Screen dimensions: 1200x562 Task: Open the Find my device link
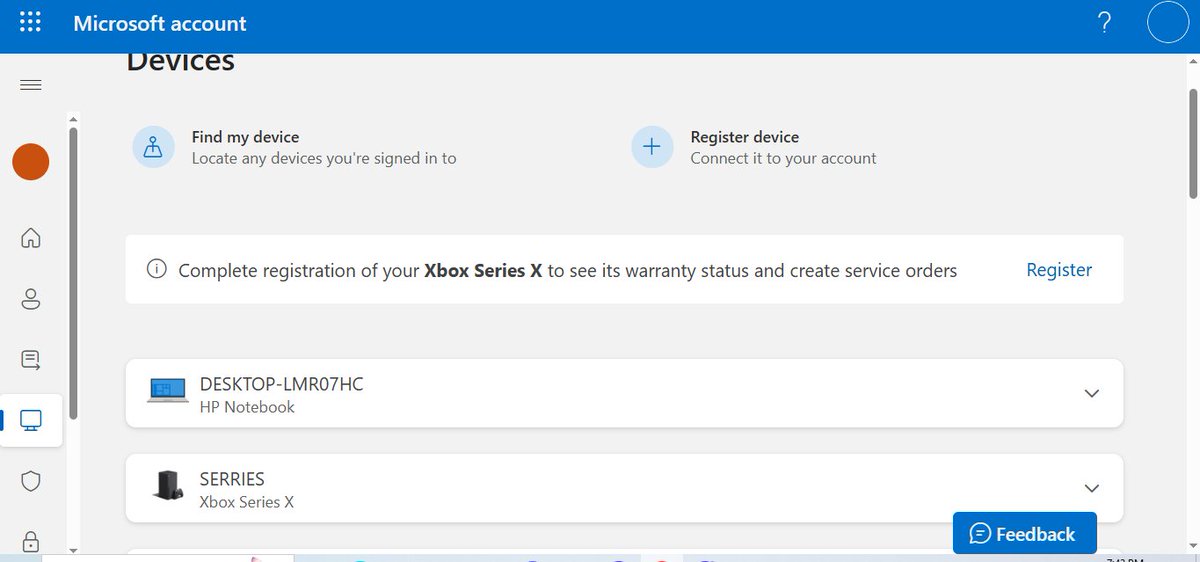(245, 137)
